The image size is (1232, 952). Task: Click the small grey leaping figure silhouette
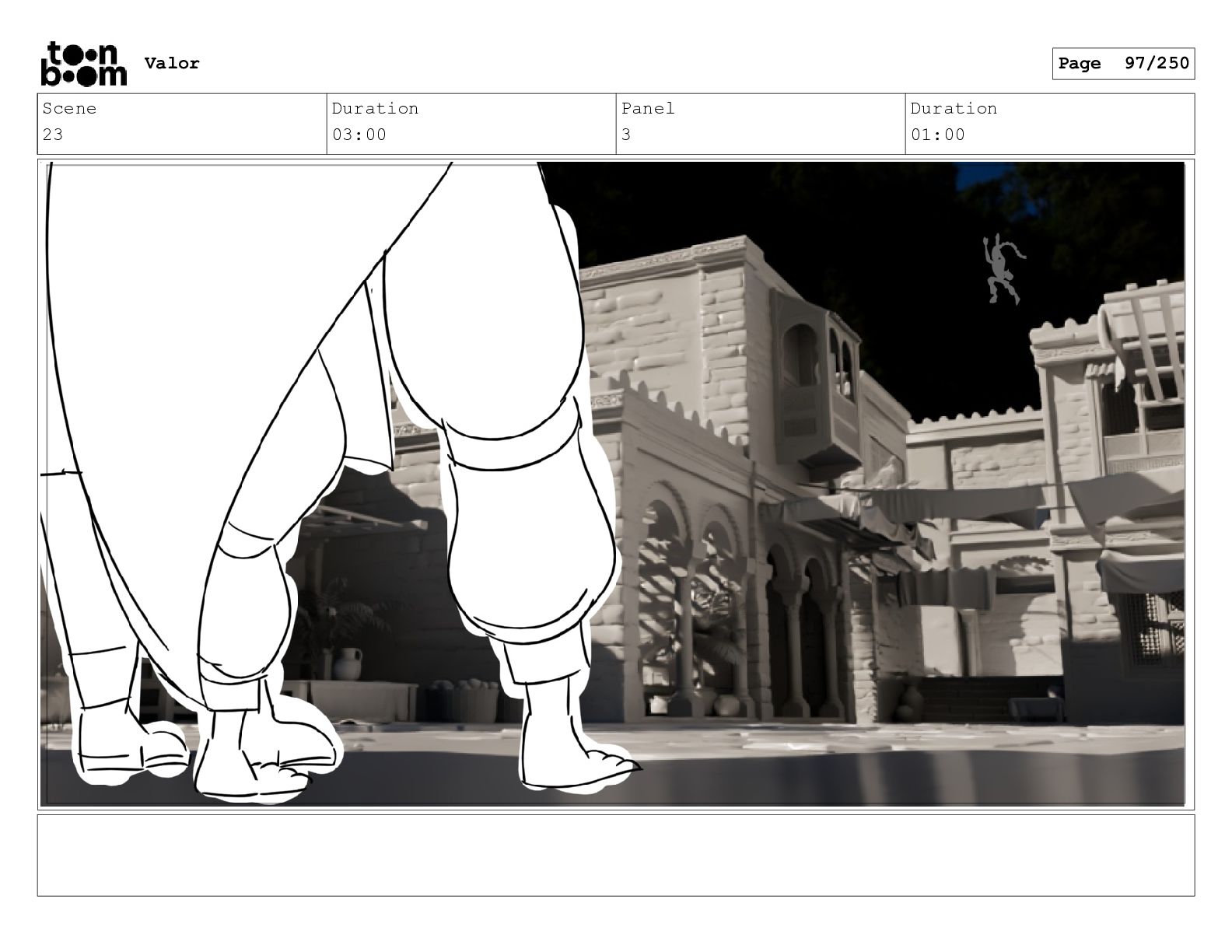1003,269
